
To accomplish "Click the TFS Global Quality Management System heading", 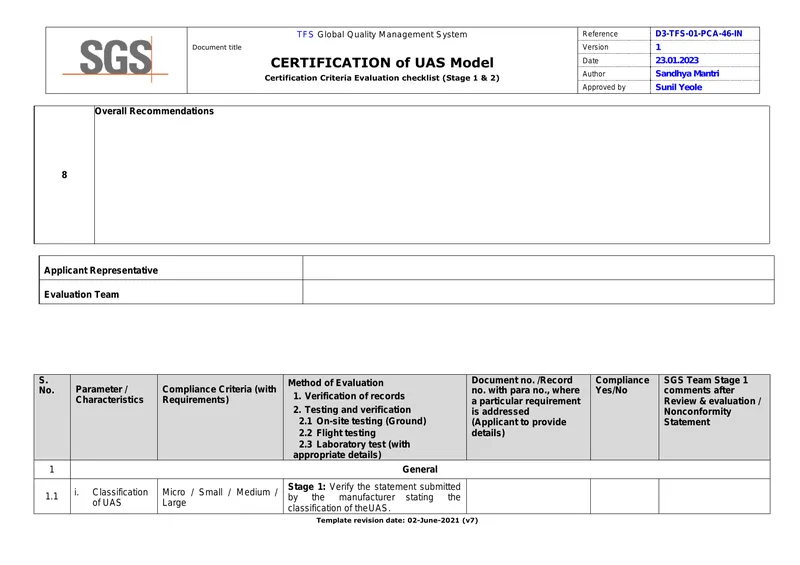I will (x=382, y=34).
